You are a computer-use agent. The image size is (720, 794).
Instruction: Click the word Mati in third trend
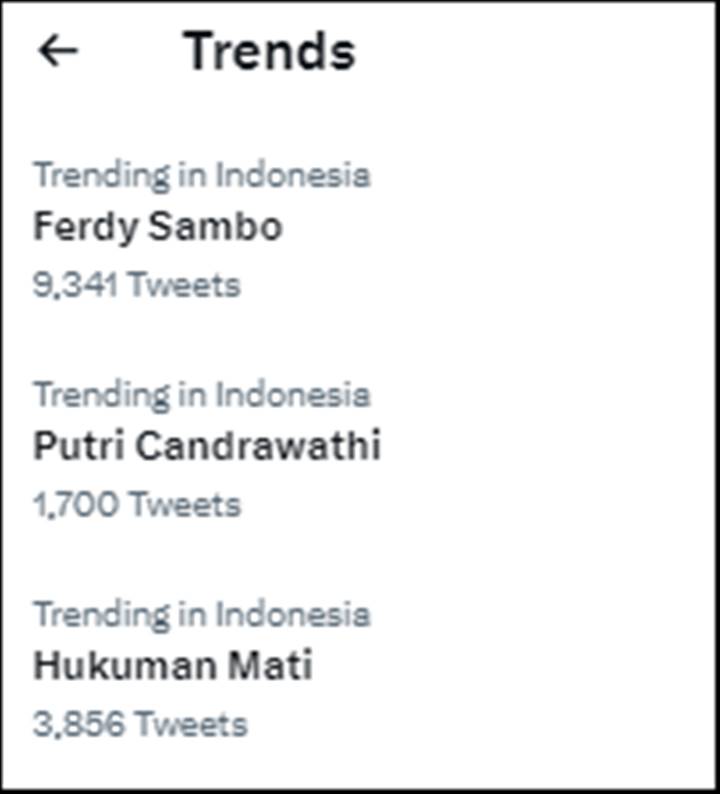click(x=270, y=665)
